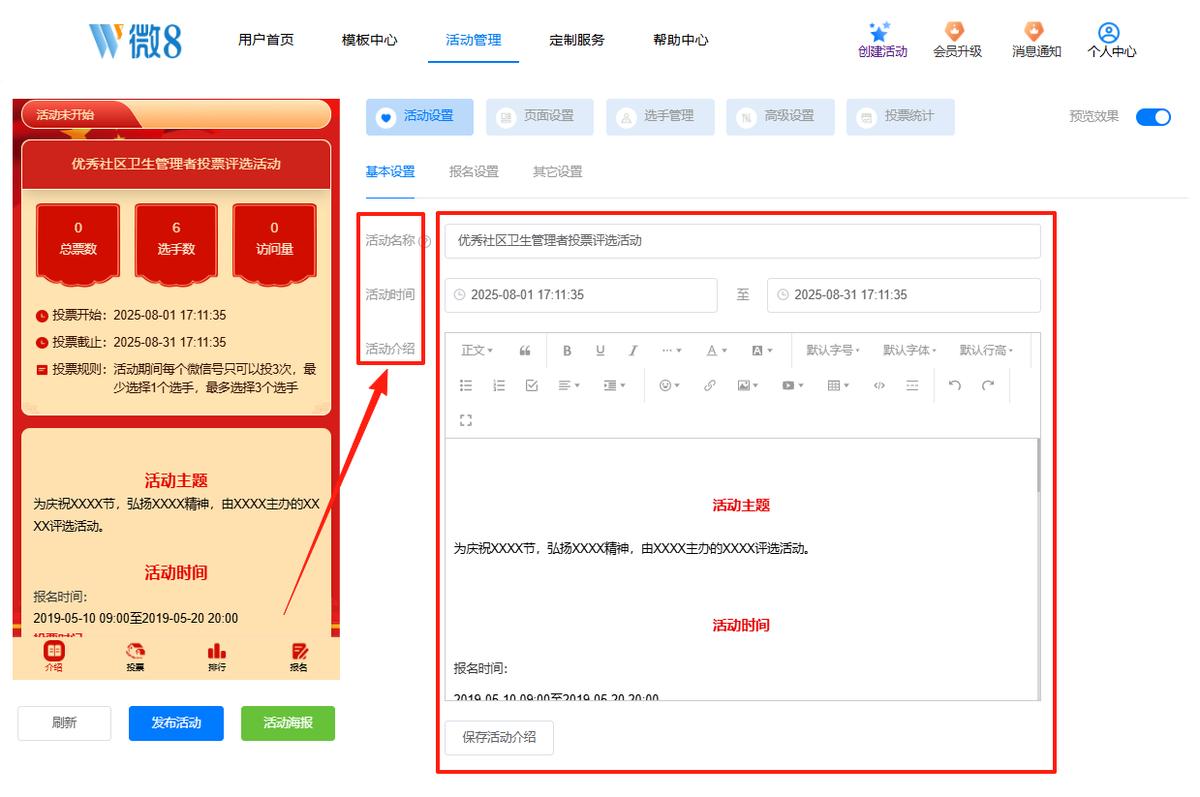1200x797 pixels.
Task: Open the 默认字体 font family dropdown
Action: coord(910,351)
